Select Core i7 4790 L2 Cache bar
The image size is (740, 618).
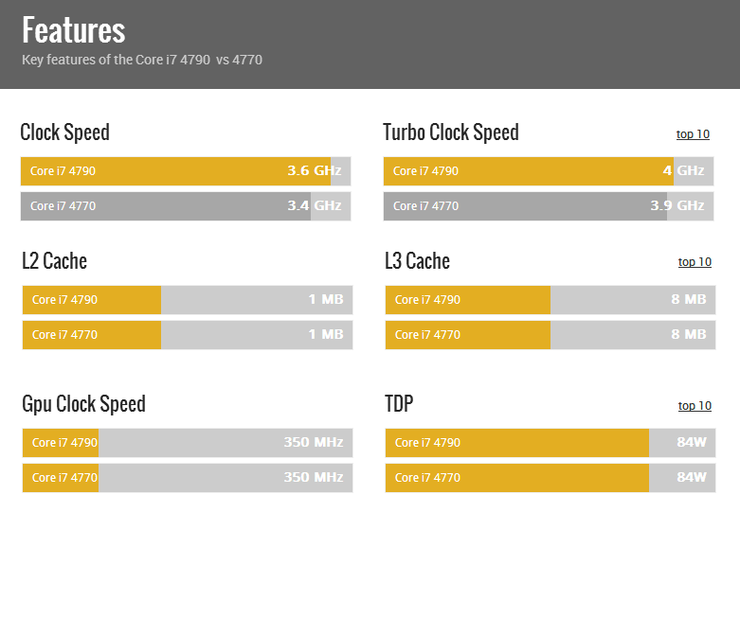point(187,300)
